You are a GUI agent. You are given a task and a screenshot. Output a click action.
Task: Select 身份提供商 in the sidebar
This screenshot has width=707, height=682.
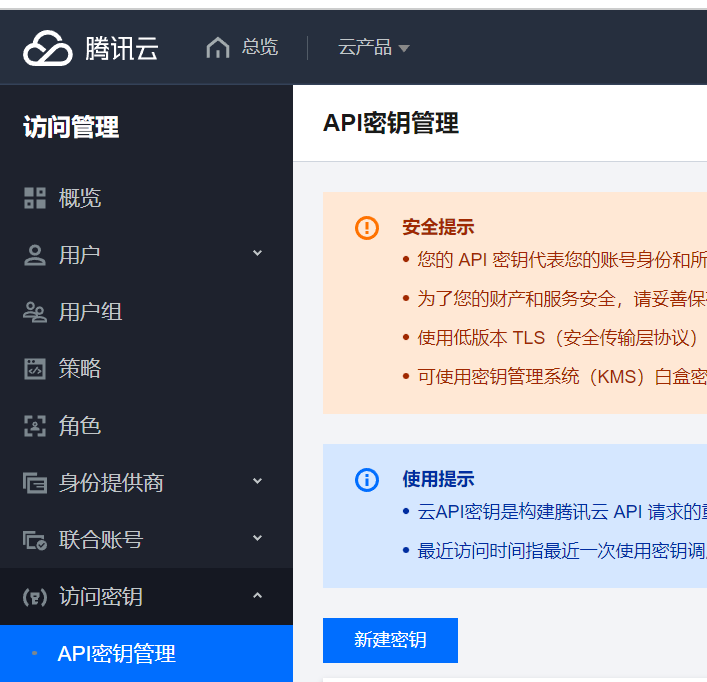coord(111,483)
